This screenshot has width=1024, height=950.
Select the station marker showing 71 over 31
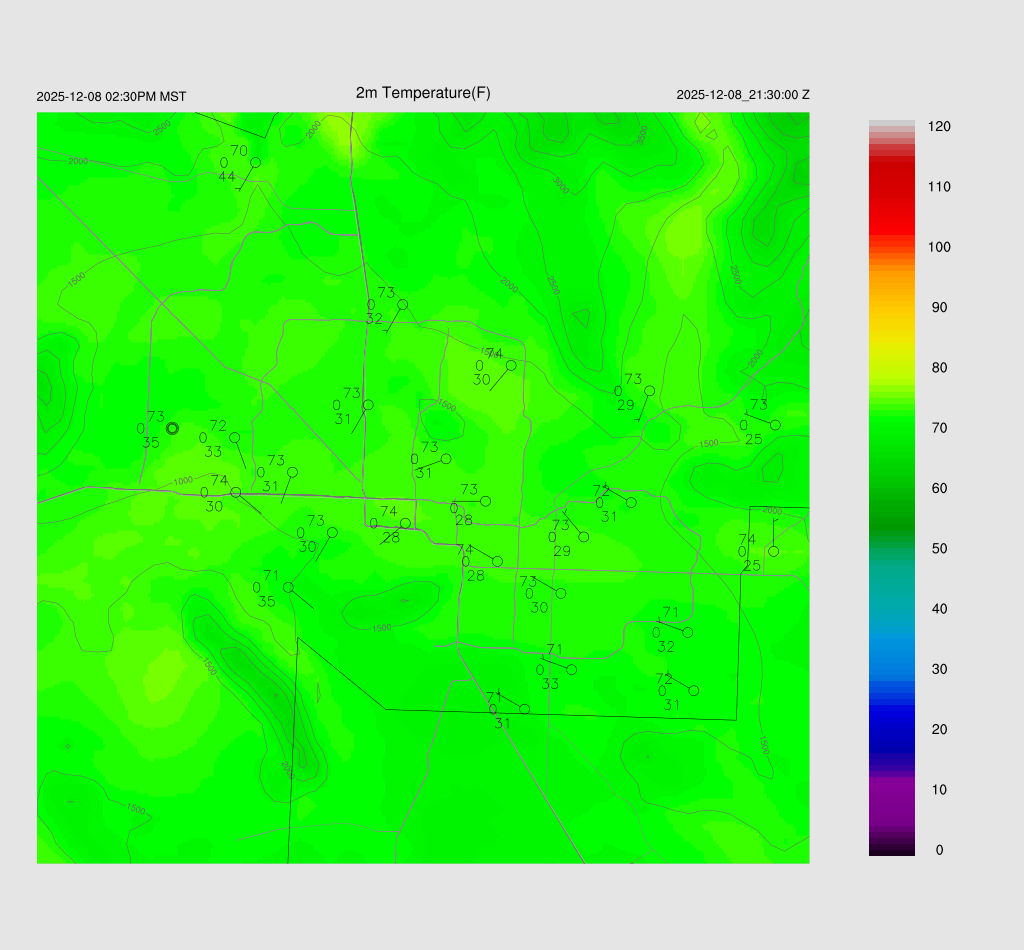point(524,709)
